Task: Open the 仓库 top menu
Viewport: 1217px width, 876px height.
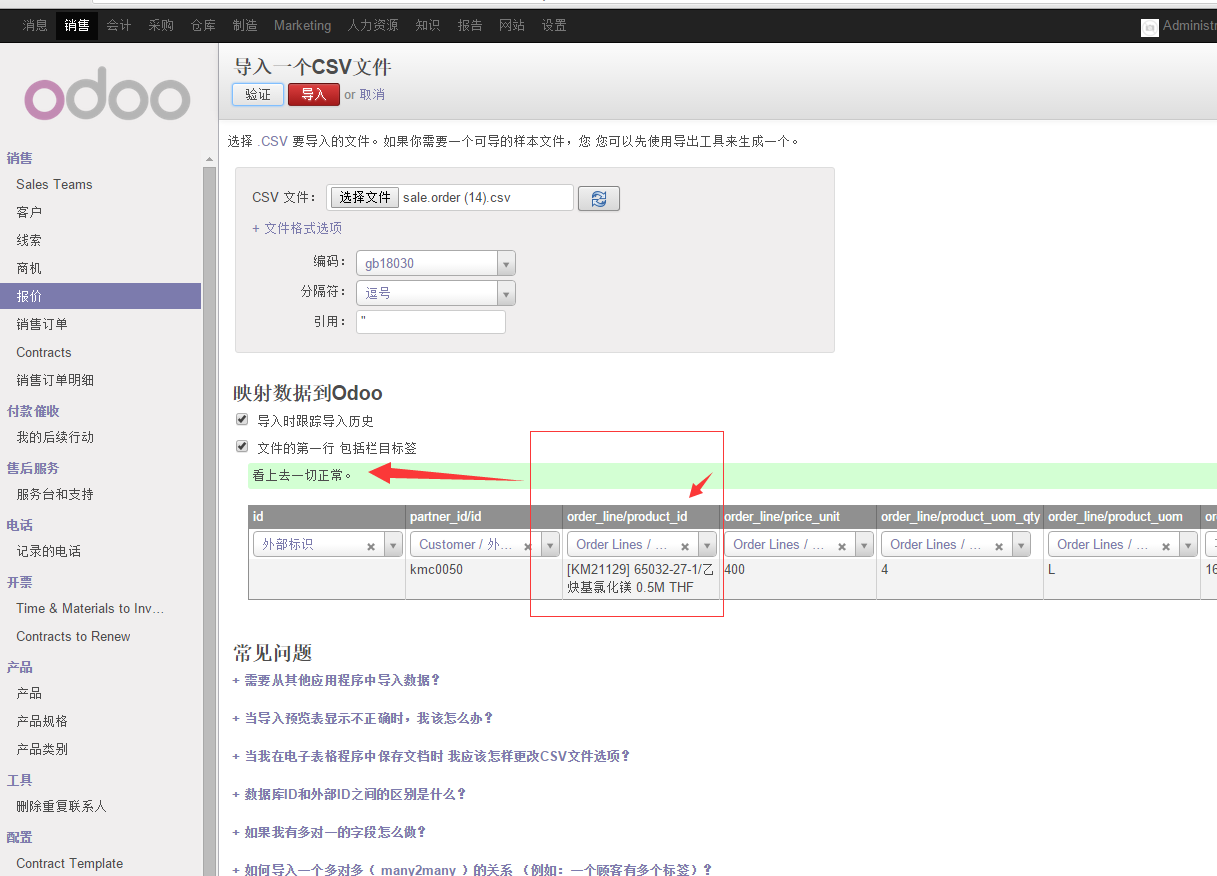Action: point(203,25)
